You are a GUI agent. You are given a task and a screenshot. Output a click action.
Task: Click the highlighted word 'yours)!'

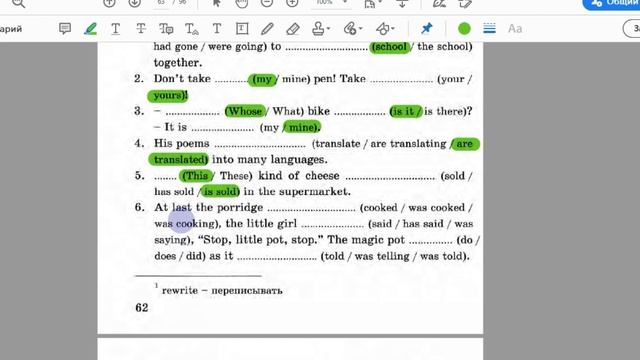pyautogui.click(x=168, y=96)
